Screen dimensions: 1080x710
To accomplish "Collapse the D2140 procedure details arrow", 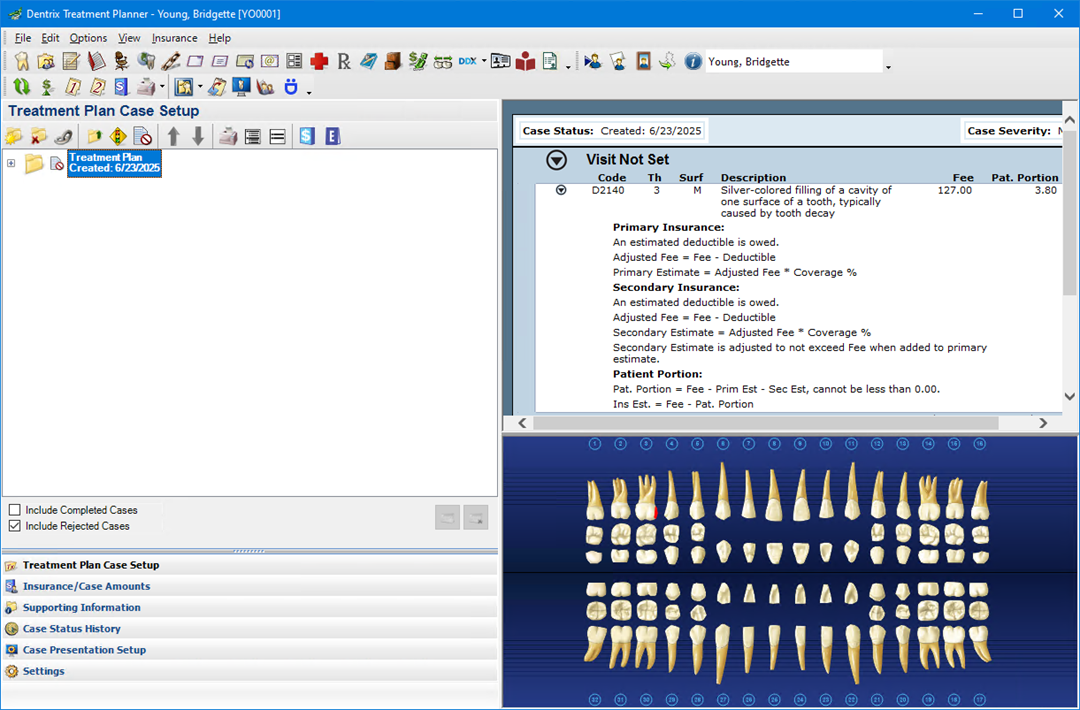I will tap(561, 190).
